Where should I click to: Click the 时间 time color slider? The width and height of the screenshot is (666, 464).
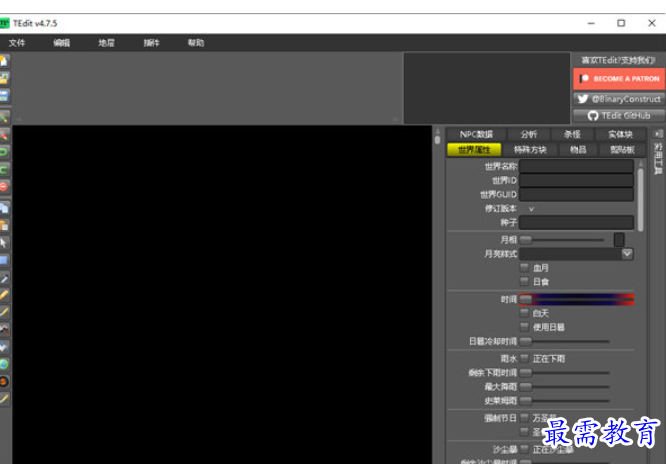point(576,299)
